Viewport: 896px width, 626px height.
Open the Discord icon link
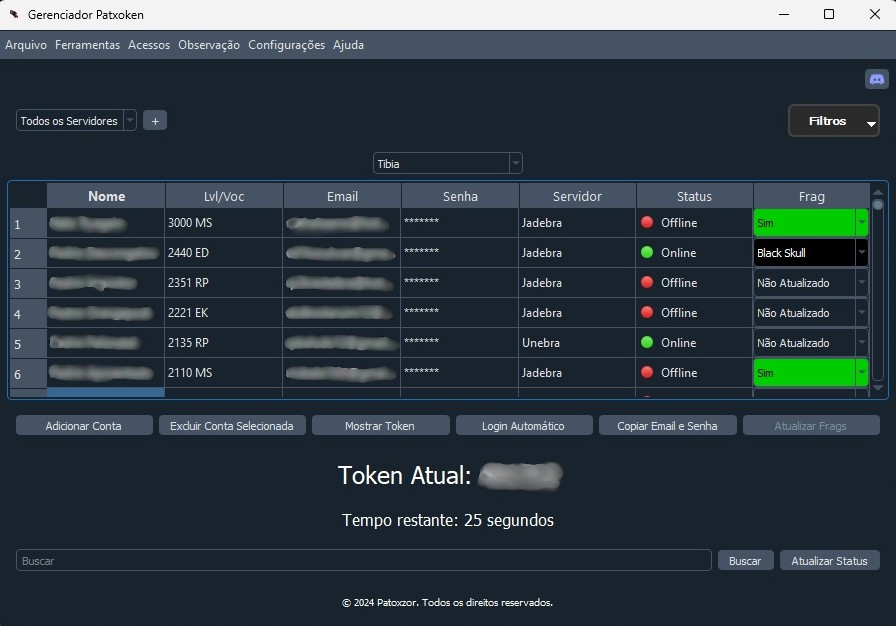[876, 79]
